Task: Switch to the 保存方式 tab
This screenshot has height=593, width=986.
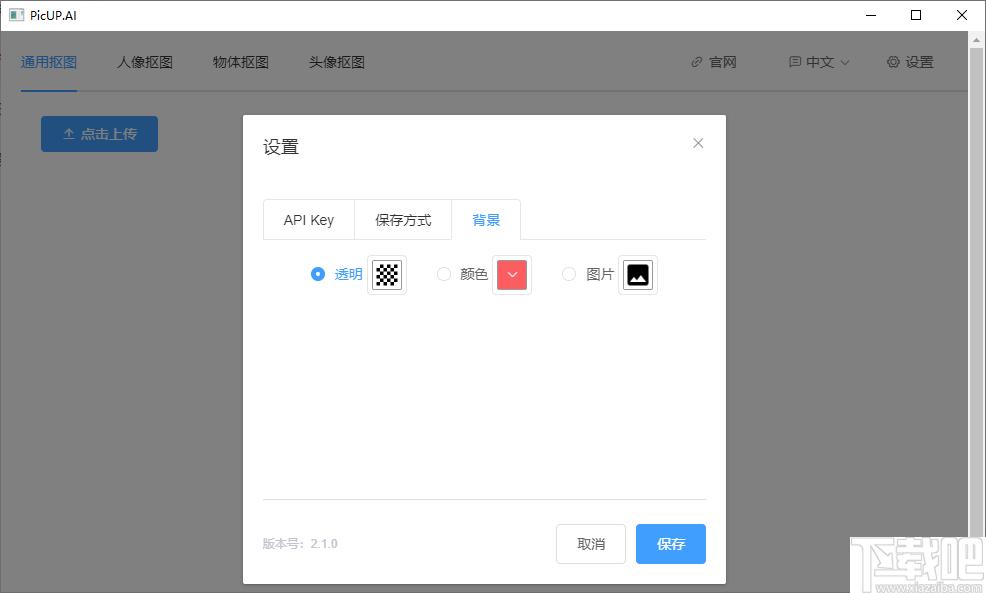Action: click(x=403, y=220)
